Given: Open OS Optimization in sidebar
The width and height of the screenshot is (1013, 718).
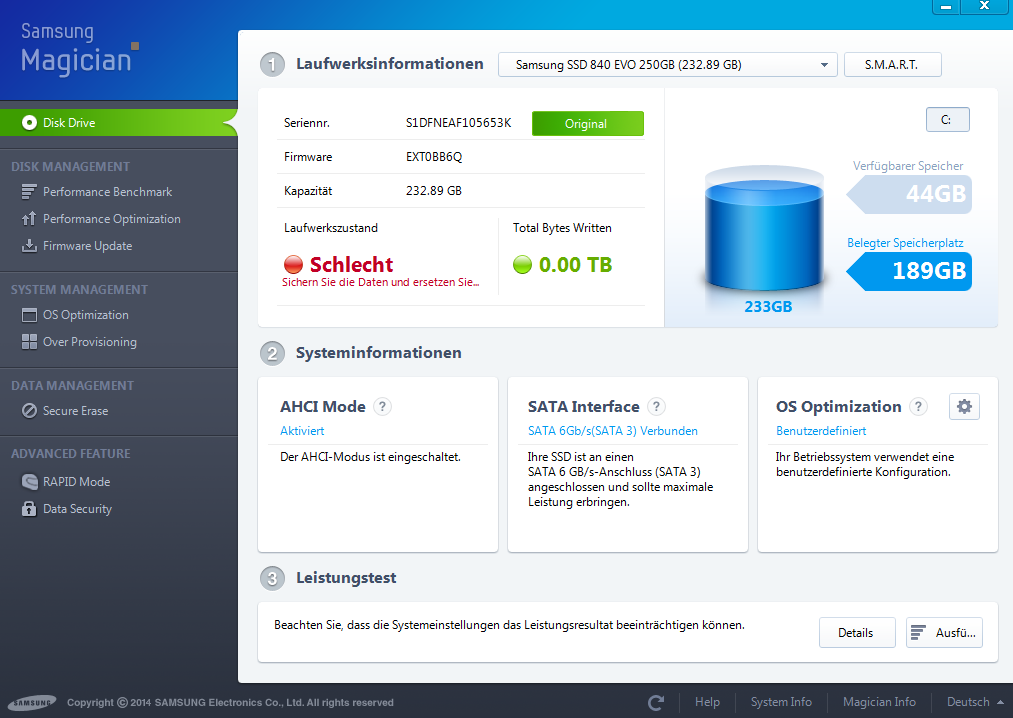Looking at the screenshot, I should [85, 315].
